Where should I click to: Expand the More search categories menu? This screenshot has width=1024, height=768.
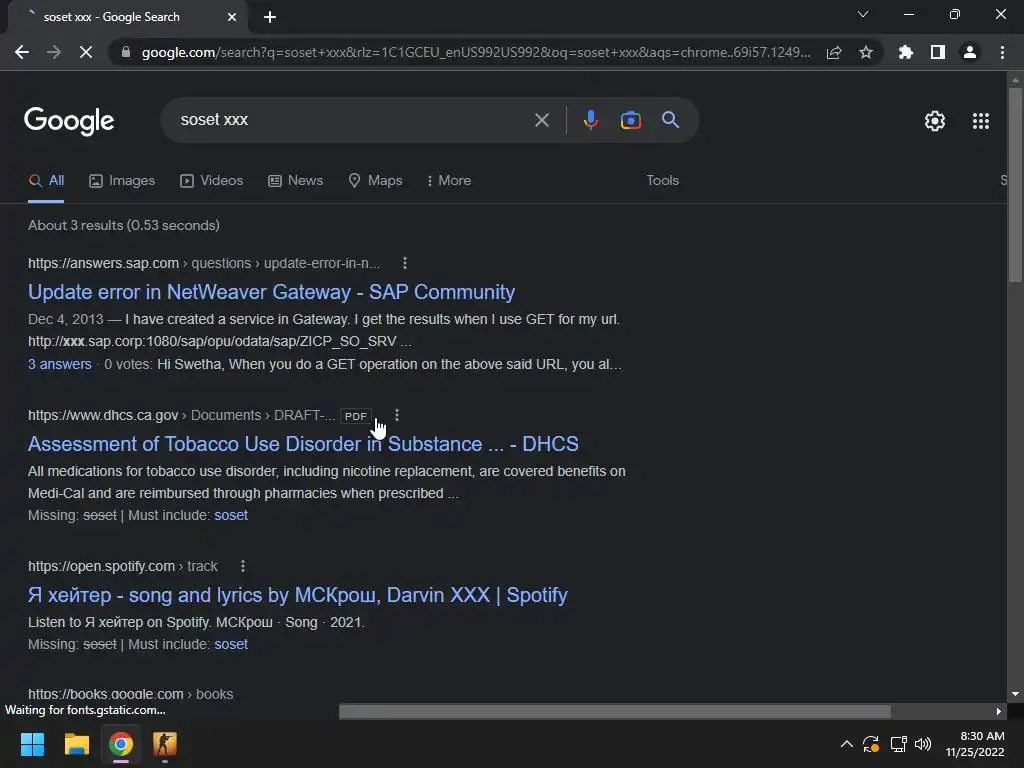click(449, 181)
